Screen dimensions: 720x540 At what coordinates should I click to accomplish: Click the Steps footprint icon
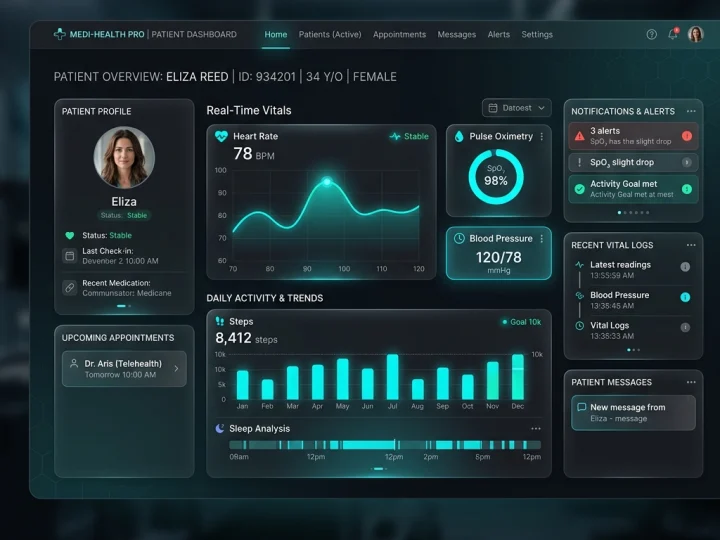tap(220, 321)
